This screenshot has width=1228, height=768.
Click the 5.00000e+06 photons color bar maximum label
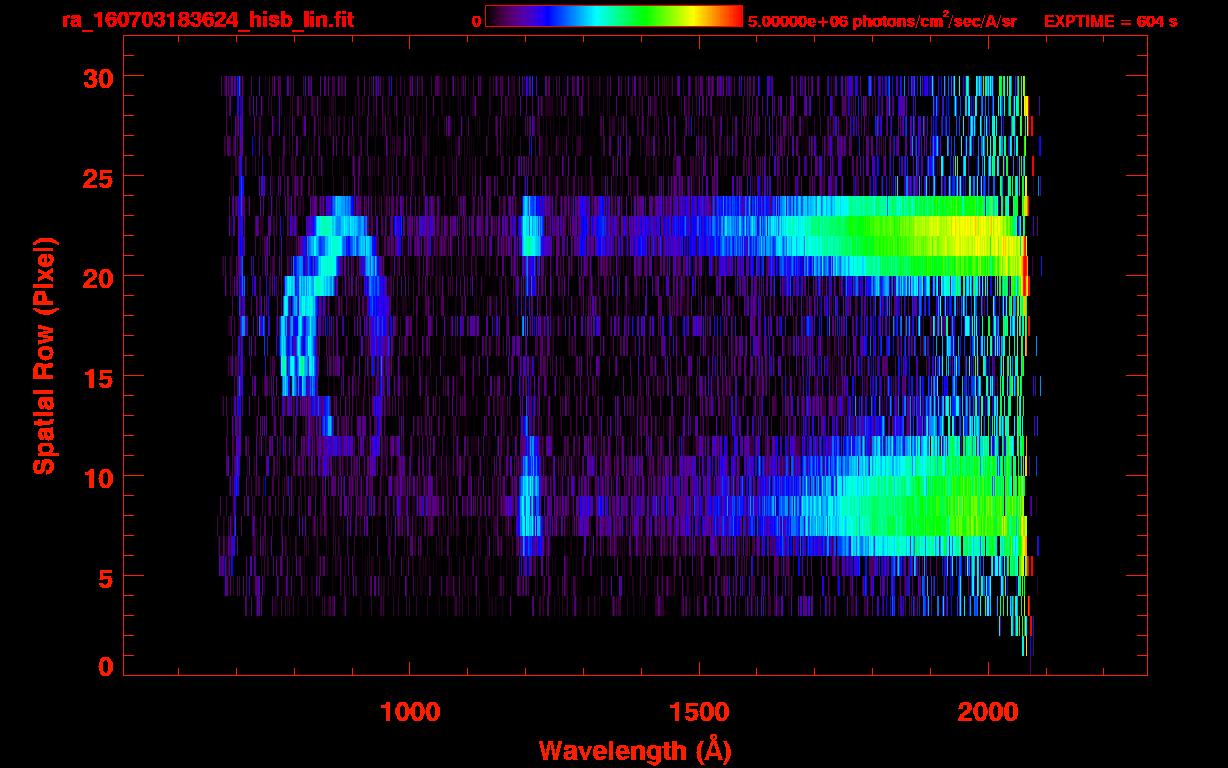coord(882,21)
